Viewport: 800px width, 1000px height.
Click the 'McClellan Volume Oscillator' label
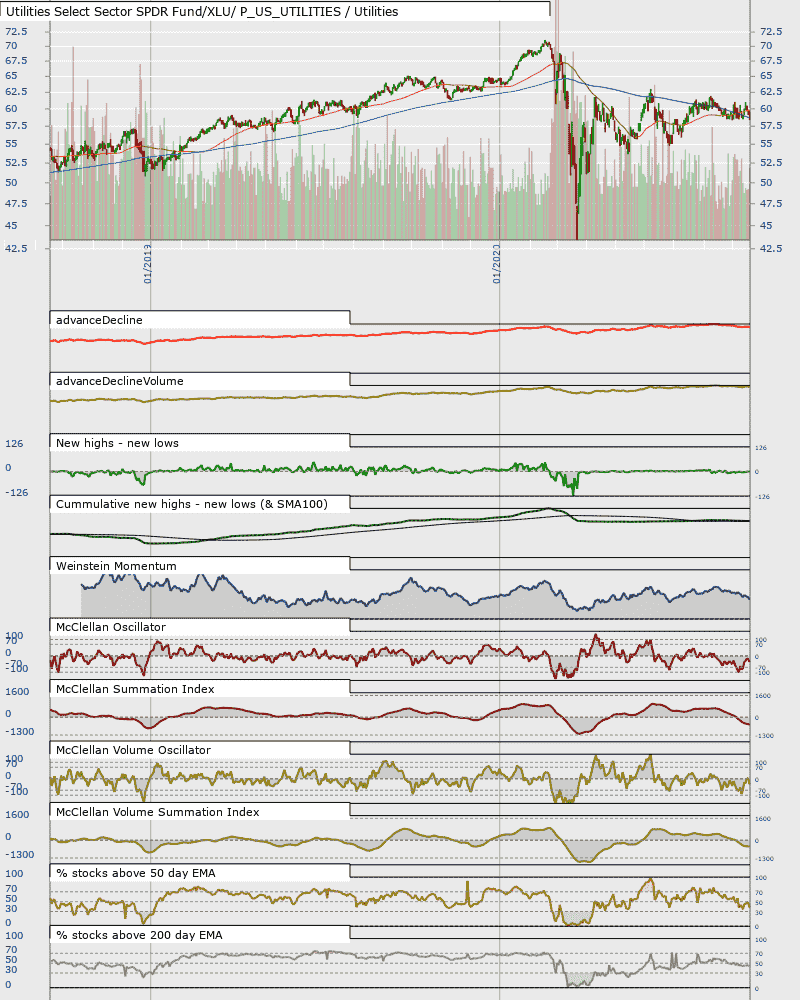pyautogui.click(x=133, y=751)
